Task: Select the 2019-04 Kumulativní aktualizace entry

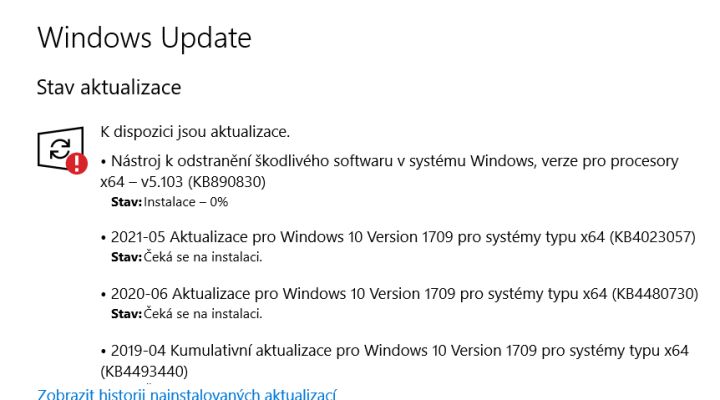Action: click(394, 361)
